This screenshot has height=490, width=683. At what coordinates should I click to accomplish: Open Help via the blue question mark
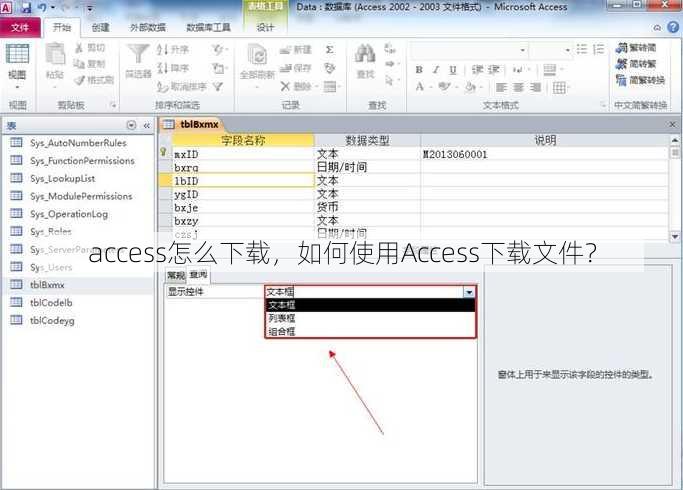pos(673,27)
